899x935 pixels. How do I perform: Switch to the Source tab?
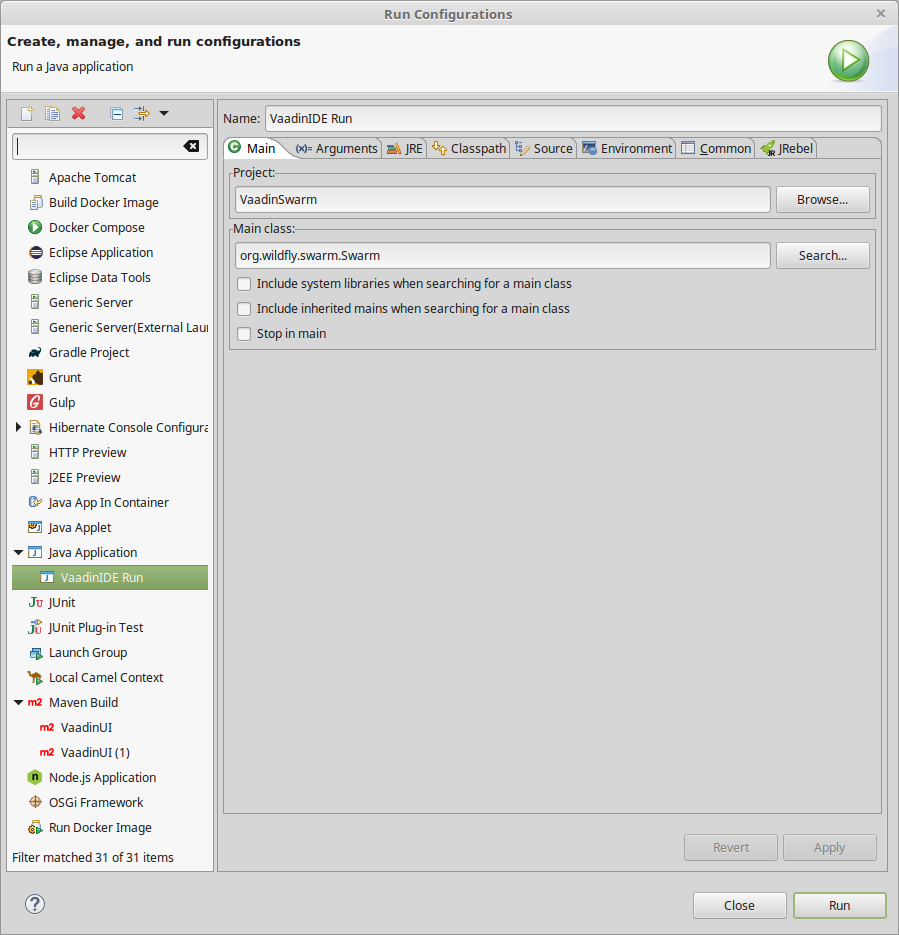[x=544, y=148]
